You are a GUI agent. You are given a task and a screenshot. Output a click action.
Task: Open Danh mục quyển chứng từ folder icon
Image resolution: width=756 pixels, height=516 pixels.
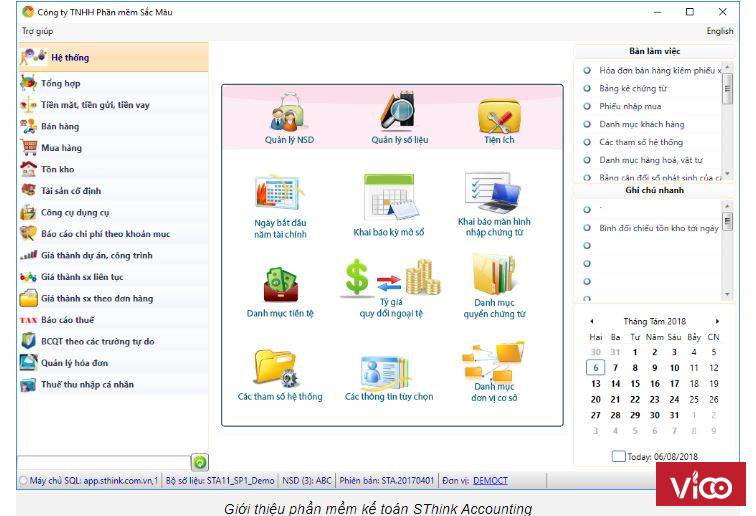pyautogui.click(x=494, y=275)
